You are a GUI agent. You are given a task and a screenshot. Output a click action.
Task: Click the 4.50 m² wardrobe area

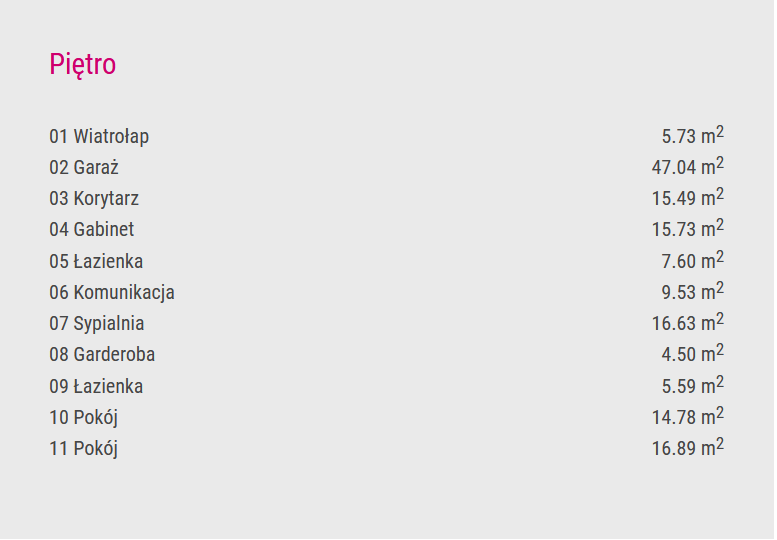coord(693,353)
